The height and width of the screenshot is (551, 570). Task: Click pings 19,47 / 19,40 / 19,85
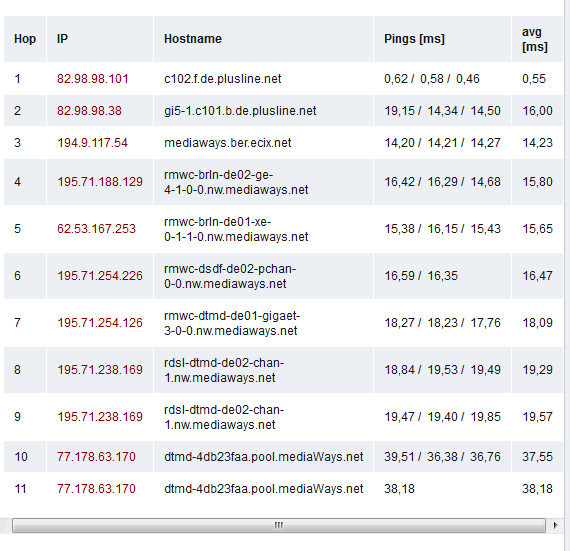click(442, 417)
